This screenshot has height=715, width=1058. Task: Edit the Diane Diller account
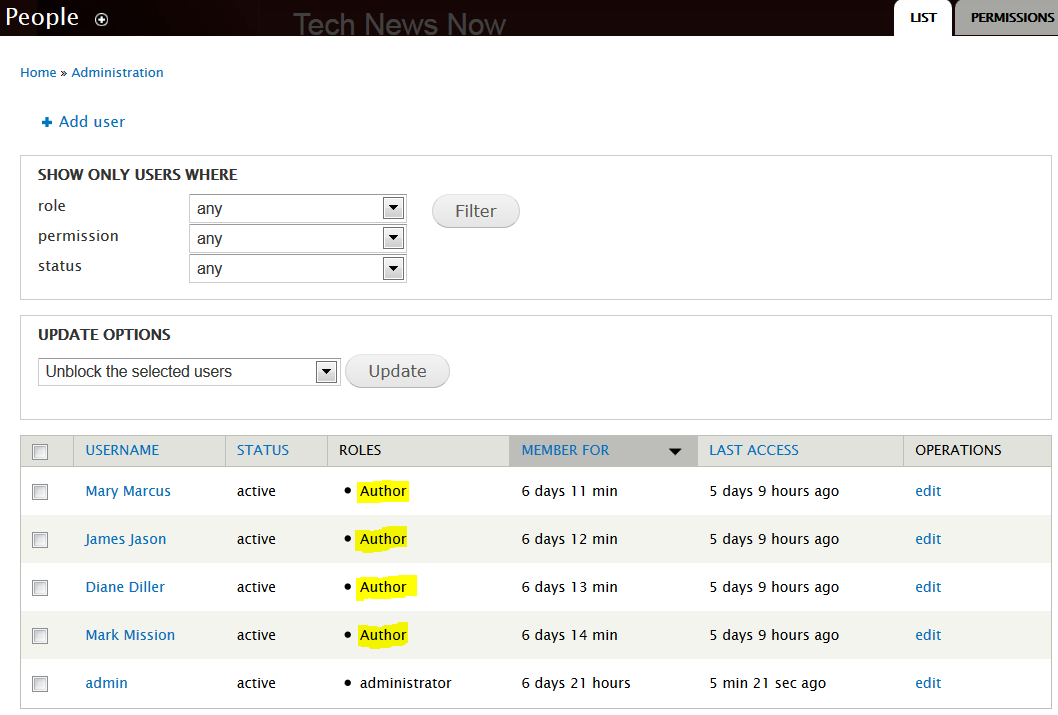coord(928,587)
